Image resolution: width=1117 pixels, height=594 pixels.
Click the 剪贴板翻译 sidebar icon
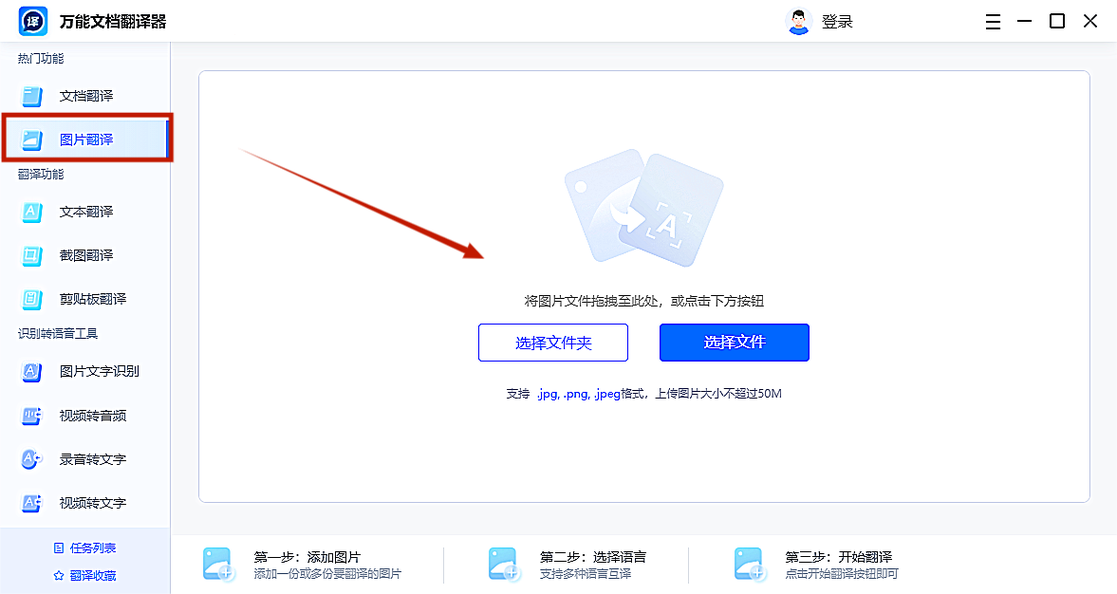pos(32,299)
